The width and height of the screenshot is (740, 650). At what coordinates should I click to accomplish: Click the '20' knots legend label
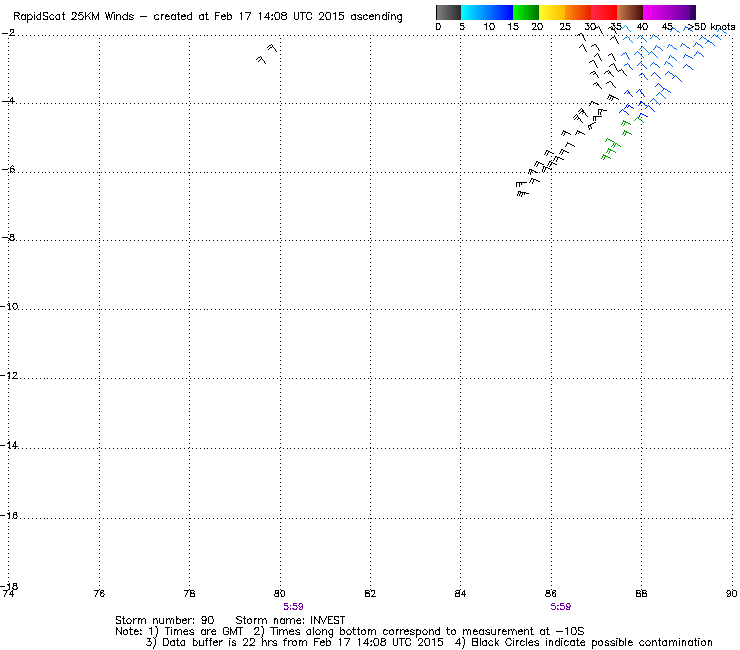pyautogui.click(x=537, y=27)
